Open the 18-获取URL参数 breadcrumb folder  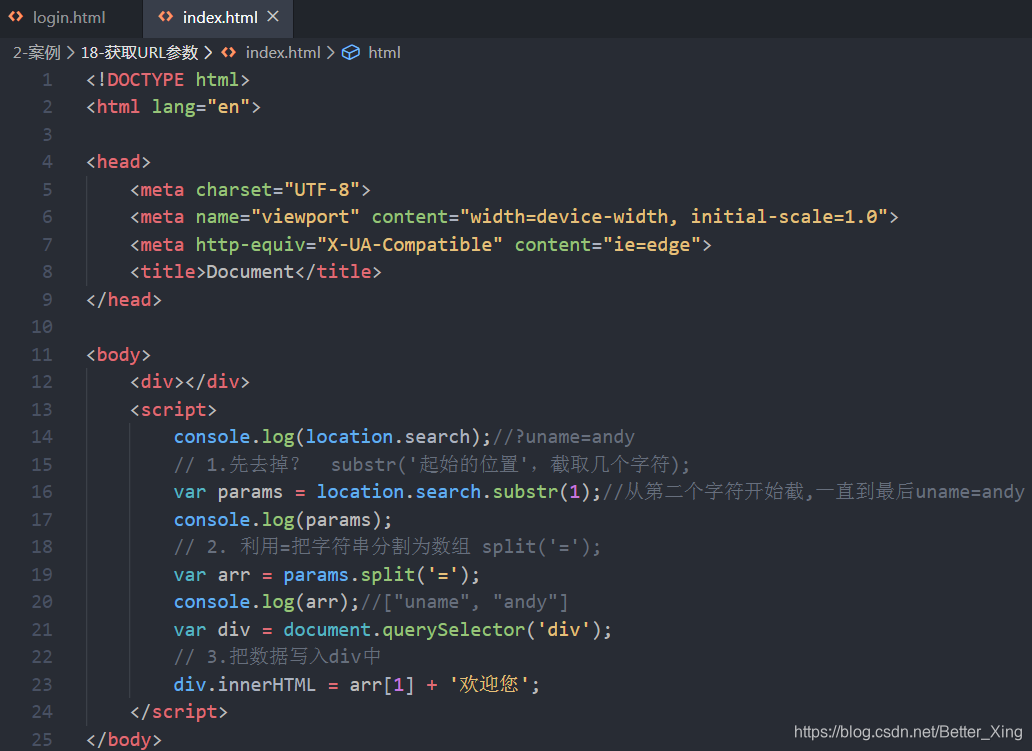(x=140, y=53)
